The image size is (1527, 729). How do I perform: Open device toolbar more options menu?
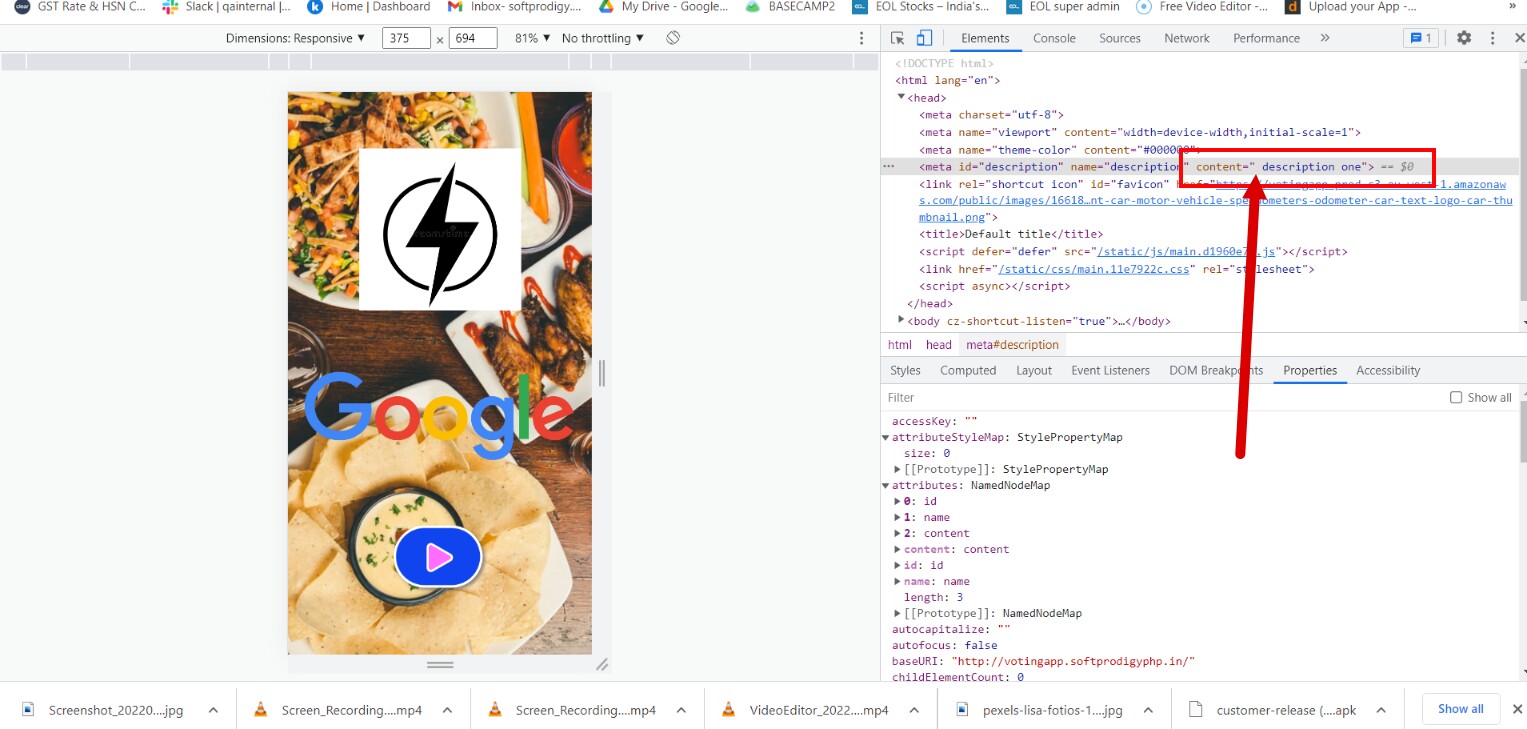[862, 38]
